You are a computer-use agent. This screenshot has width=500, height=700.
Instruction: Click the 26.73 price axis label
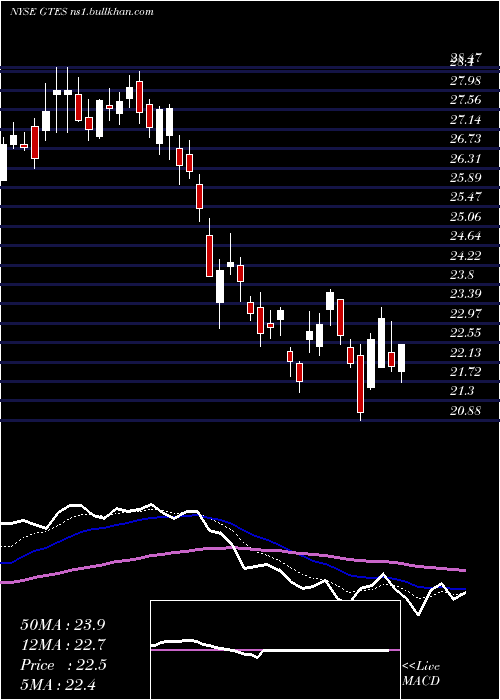point(466,139)
